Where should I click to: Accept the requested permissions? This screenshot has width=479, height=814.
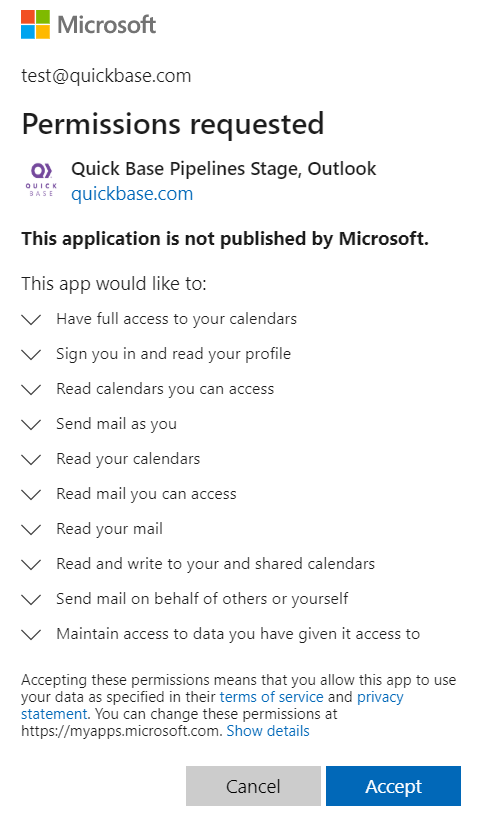393,786
